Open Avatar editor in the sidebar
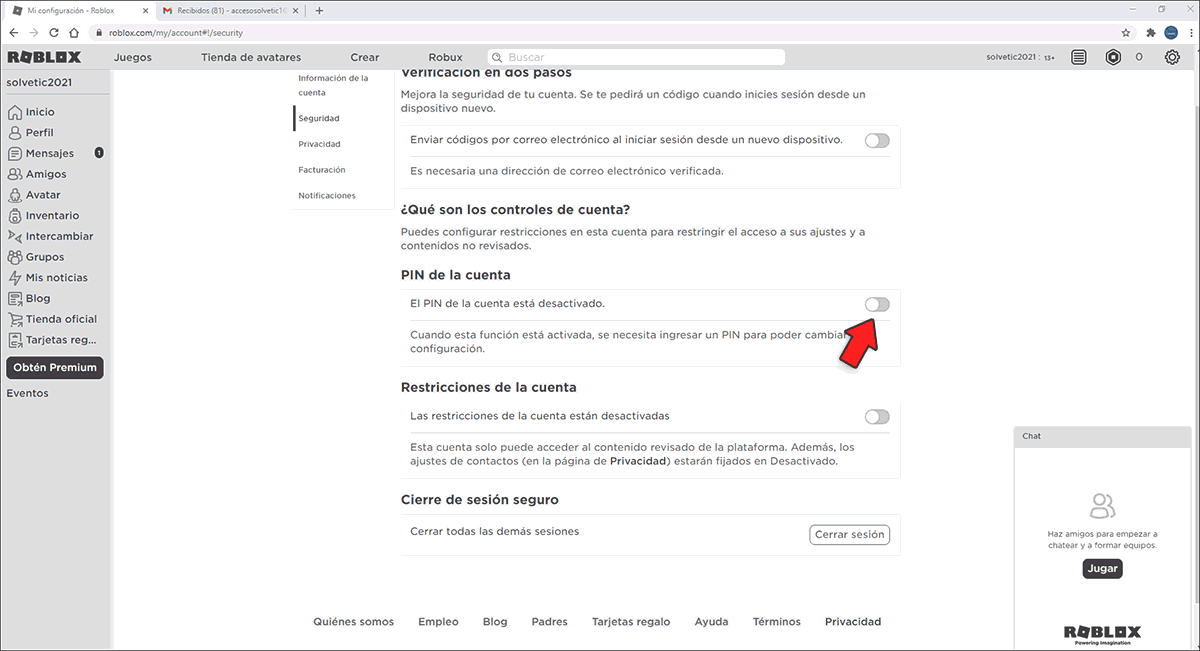The image size is (1200, 651). click(x=34, y=195)
